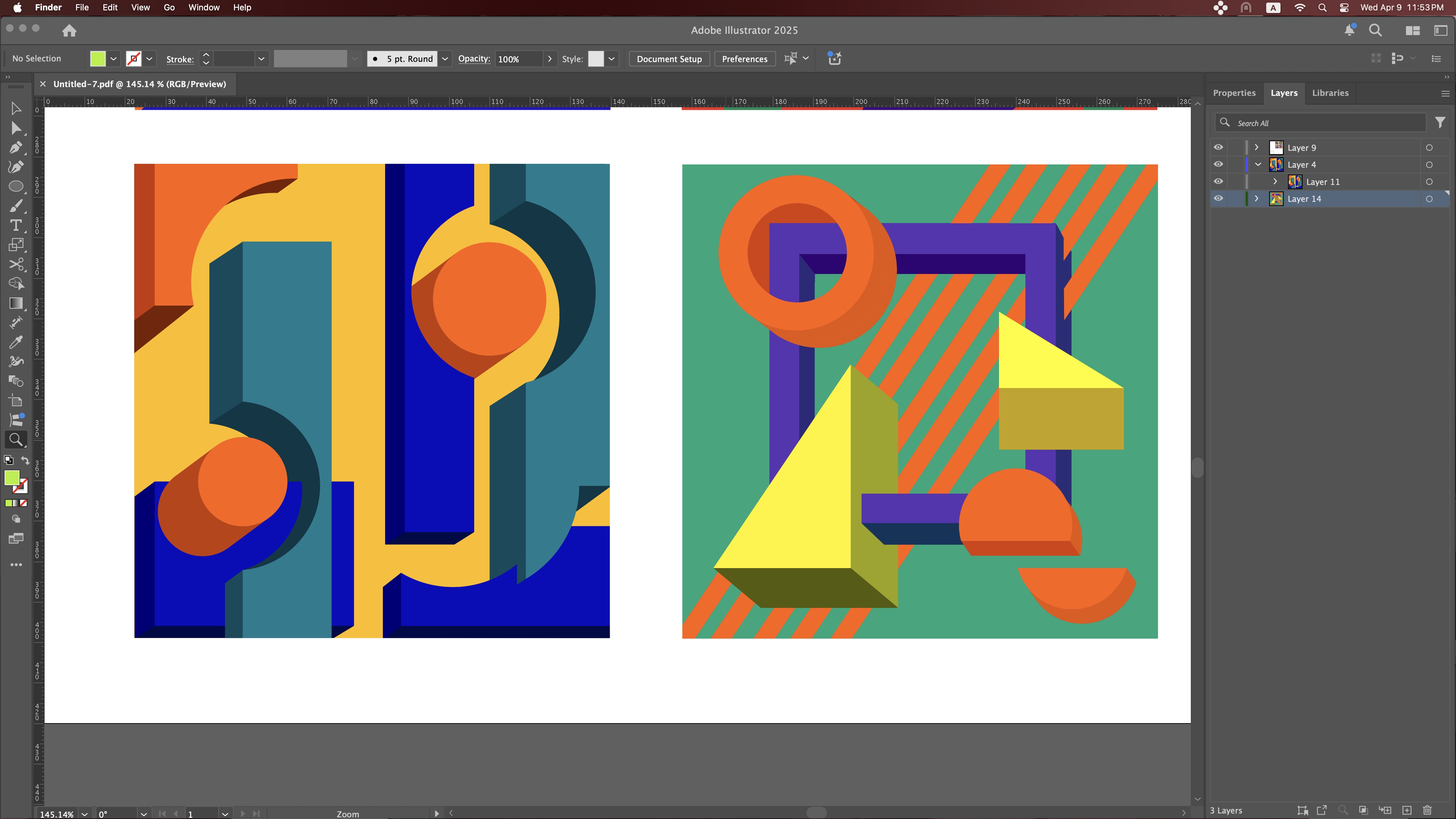Image resolution: width=1456 pixels, height=819 pixels.
Task: Open the Window menu in the menu bar
Action: point(204,7)
